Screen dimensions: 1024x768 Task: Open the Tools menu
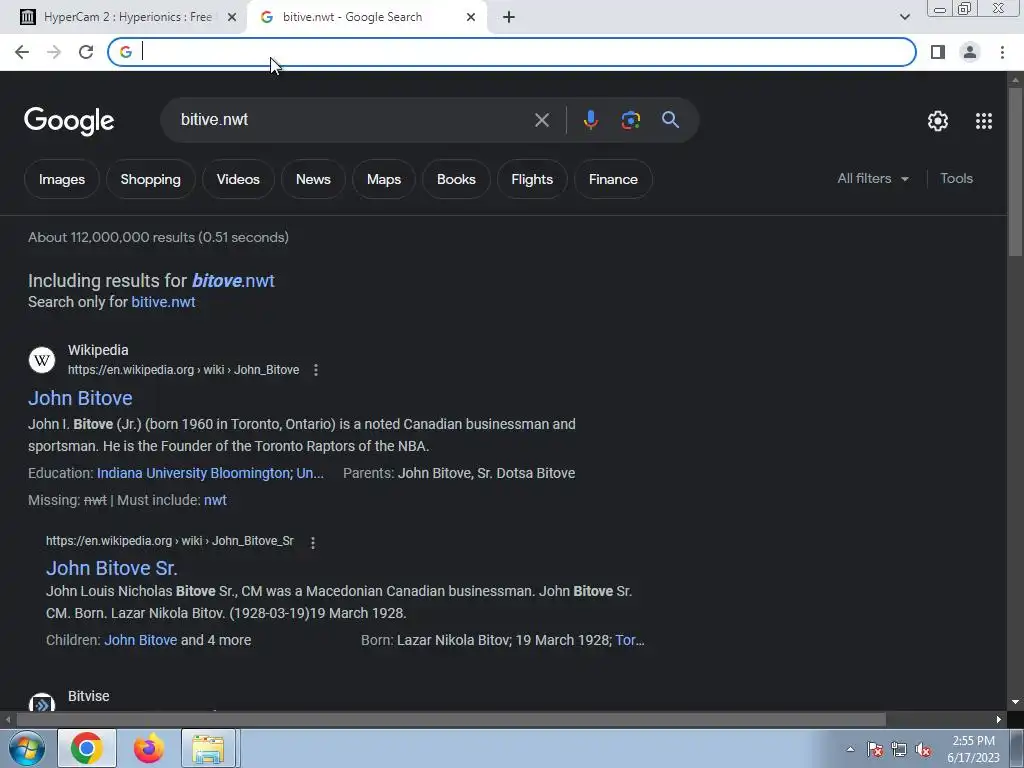(x=956, y=178)
